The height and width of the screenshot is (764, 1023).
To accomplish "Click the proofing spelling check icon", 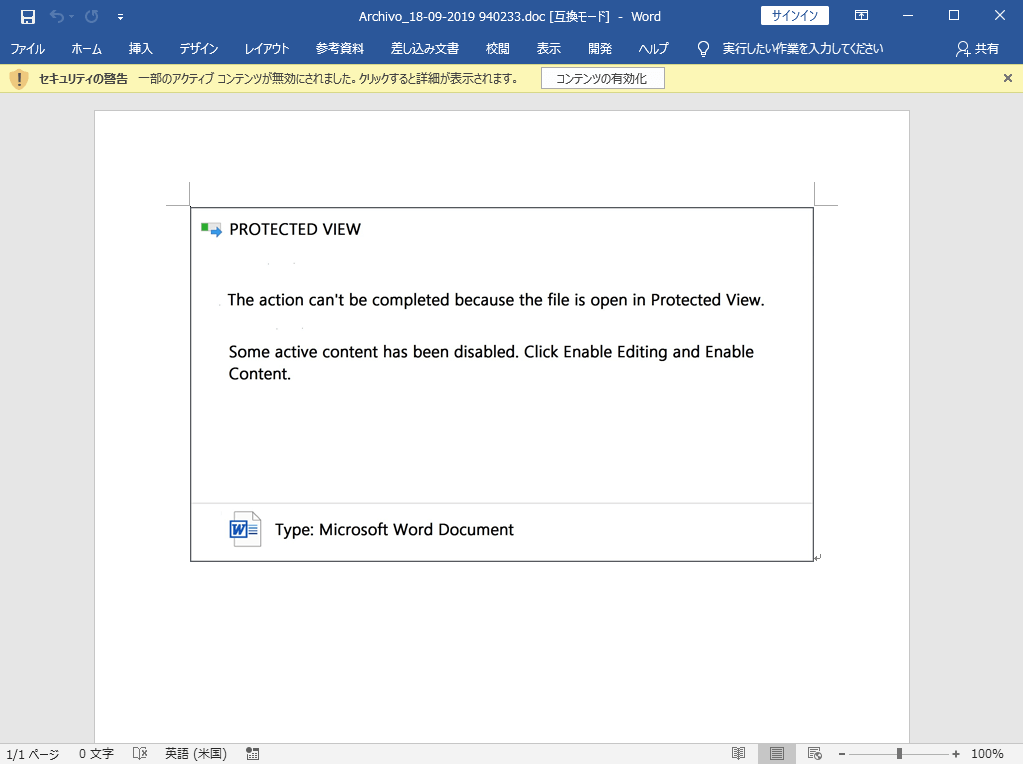I will (140, 754).
